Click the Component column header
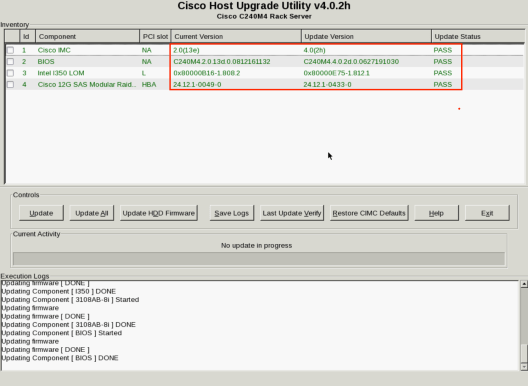 coord(88,36)
